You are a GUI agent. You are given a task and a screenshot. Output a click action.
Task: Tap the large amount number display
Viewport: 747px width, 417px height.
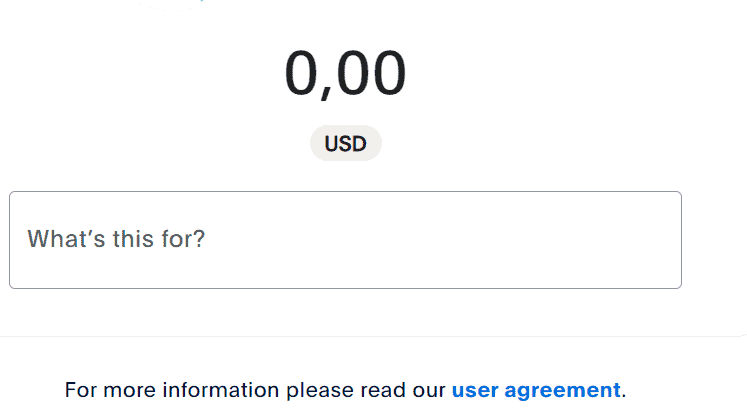coord(345,75)
